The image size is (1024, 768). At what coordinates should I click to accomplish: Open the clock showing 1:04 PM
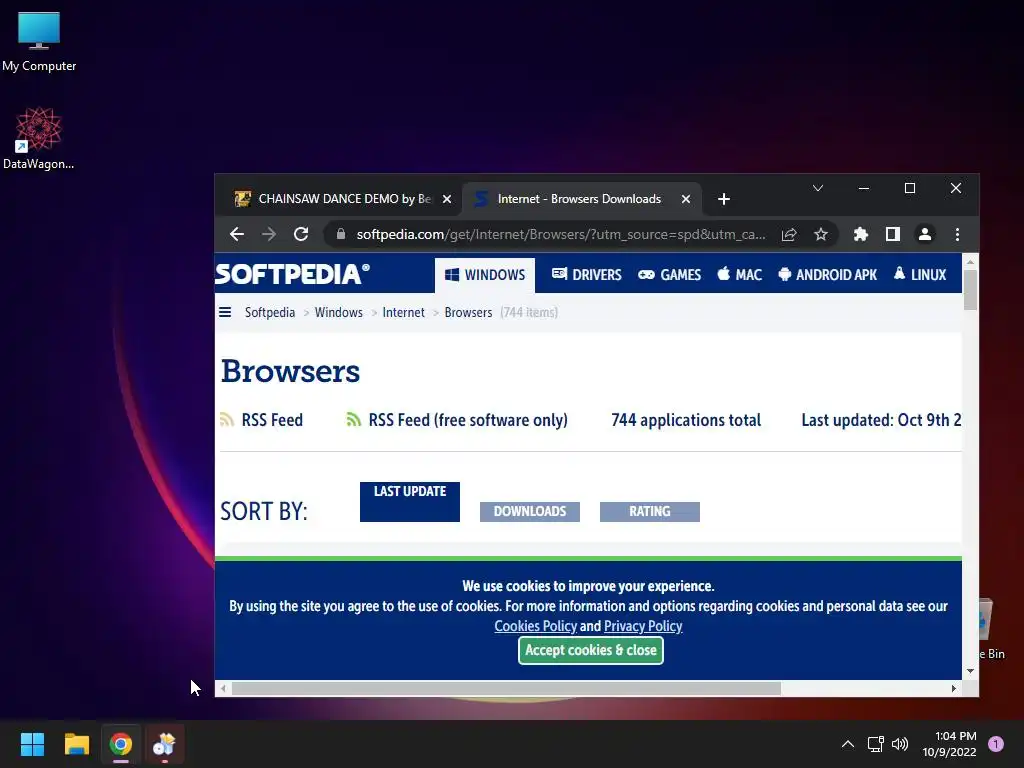949,744
